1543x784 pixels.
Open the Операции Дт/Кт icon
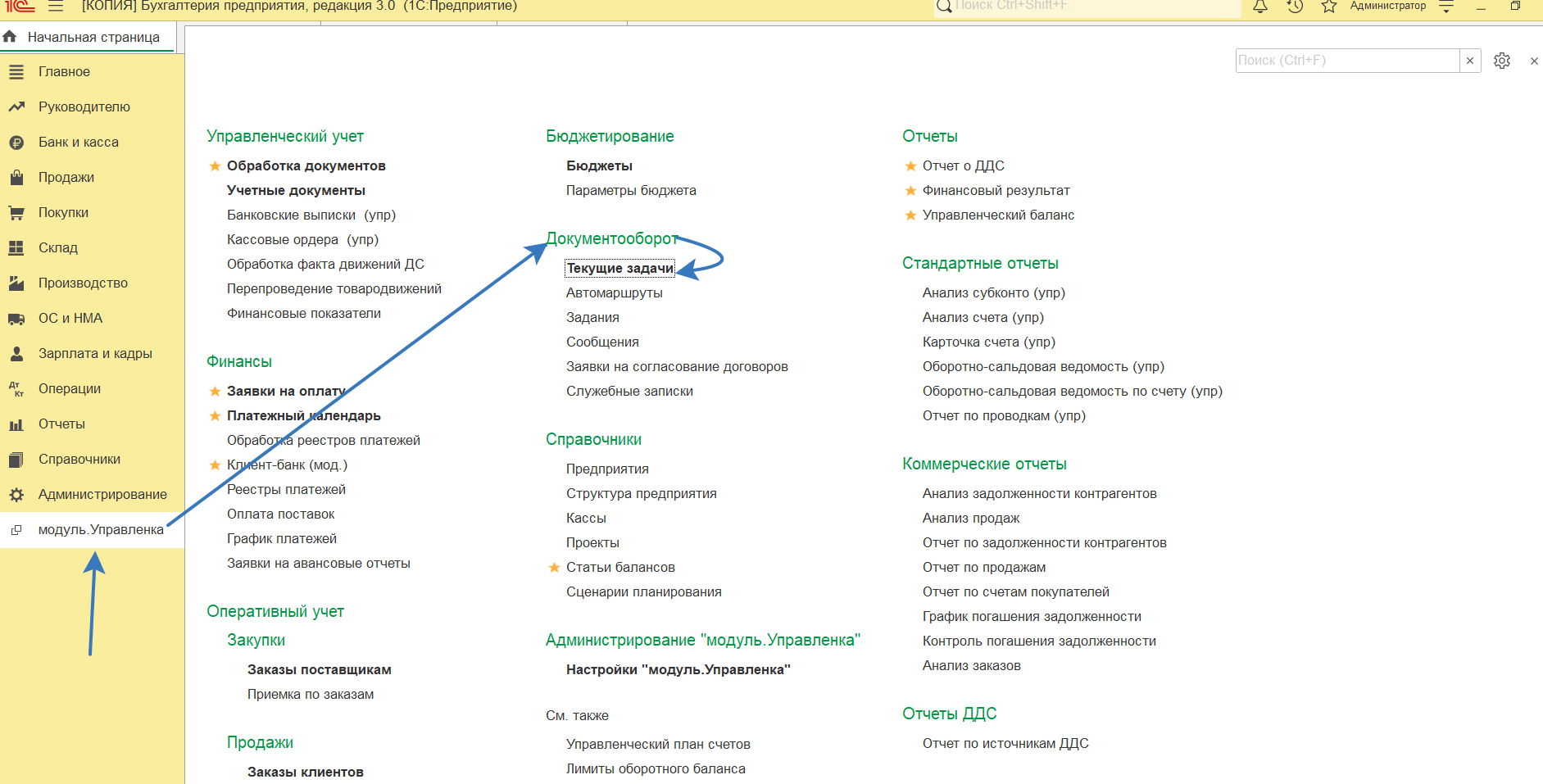pos(16,389)
